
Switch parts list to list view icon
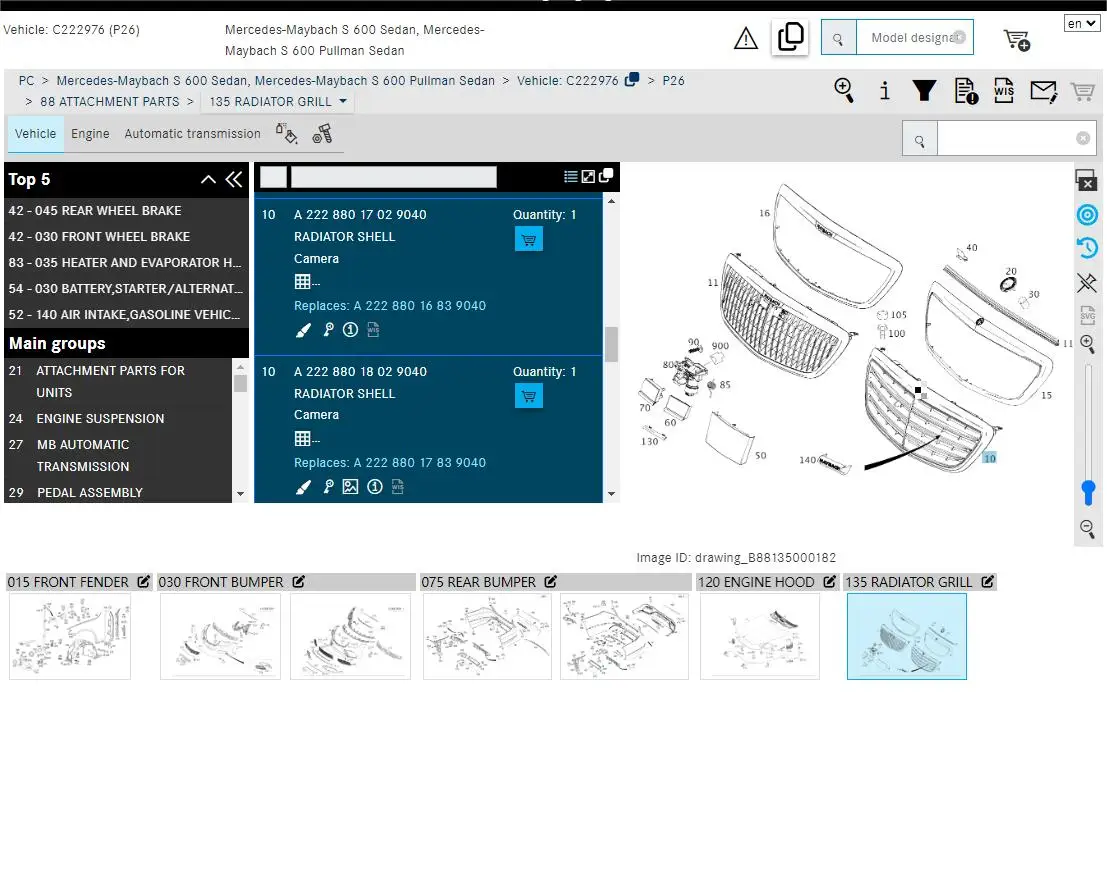pos(570,176)
